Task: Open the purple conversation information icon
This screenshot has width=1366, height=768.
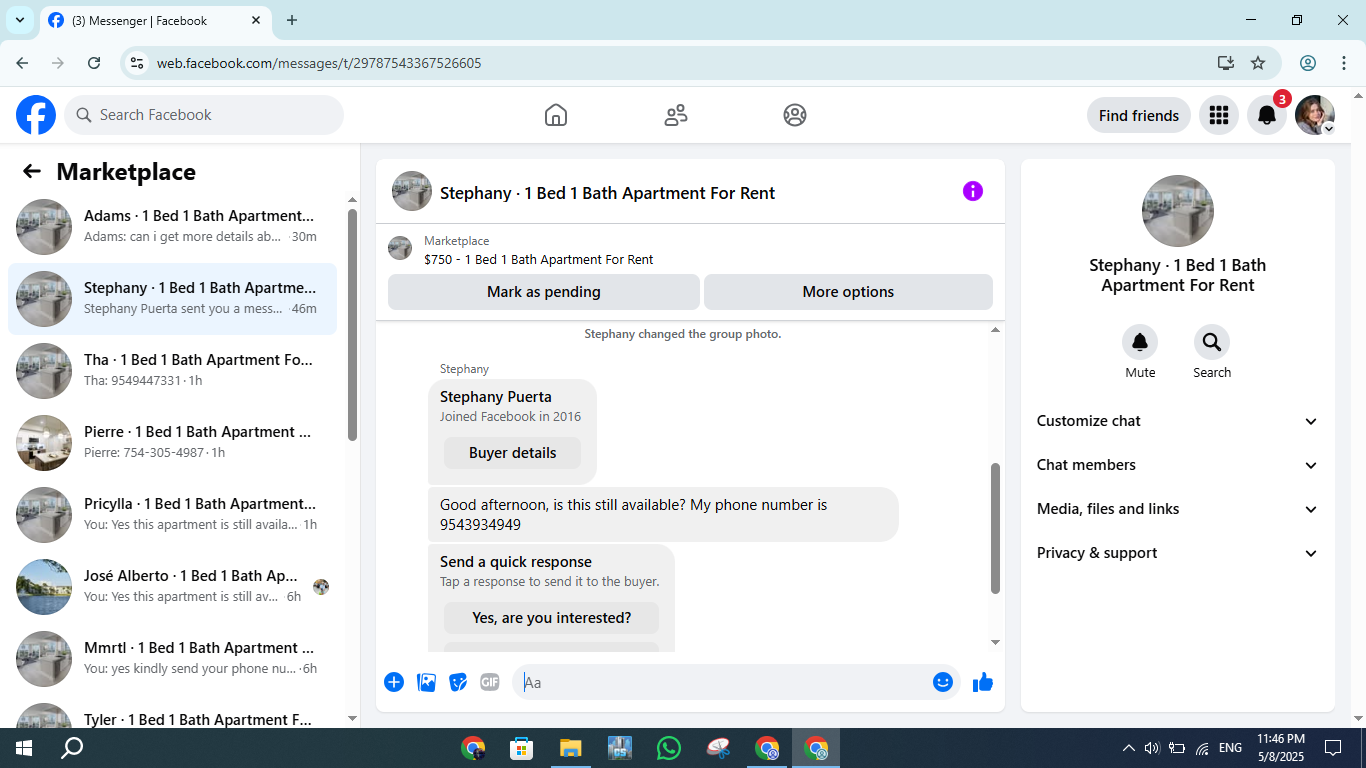Action: click(x=973, y=191)
